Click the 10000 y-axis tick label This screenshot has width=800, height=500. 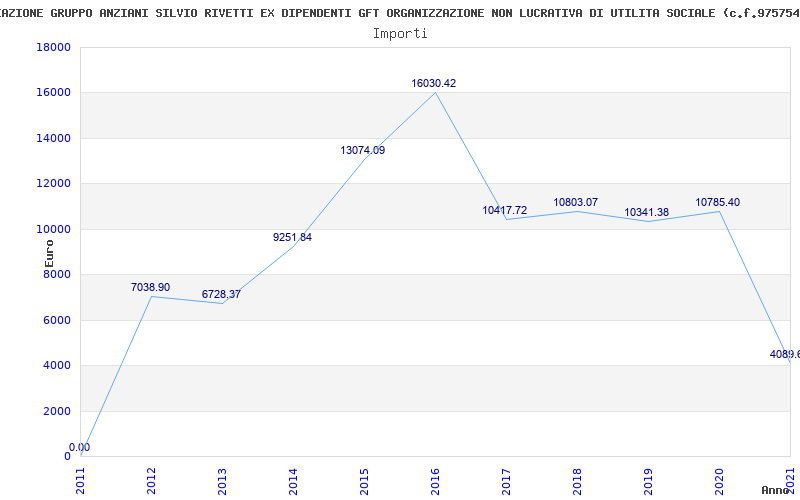pyautogui.click(x=54, y=229)
